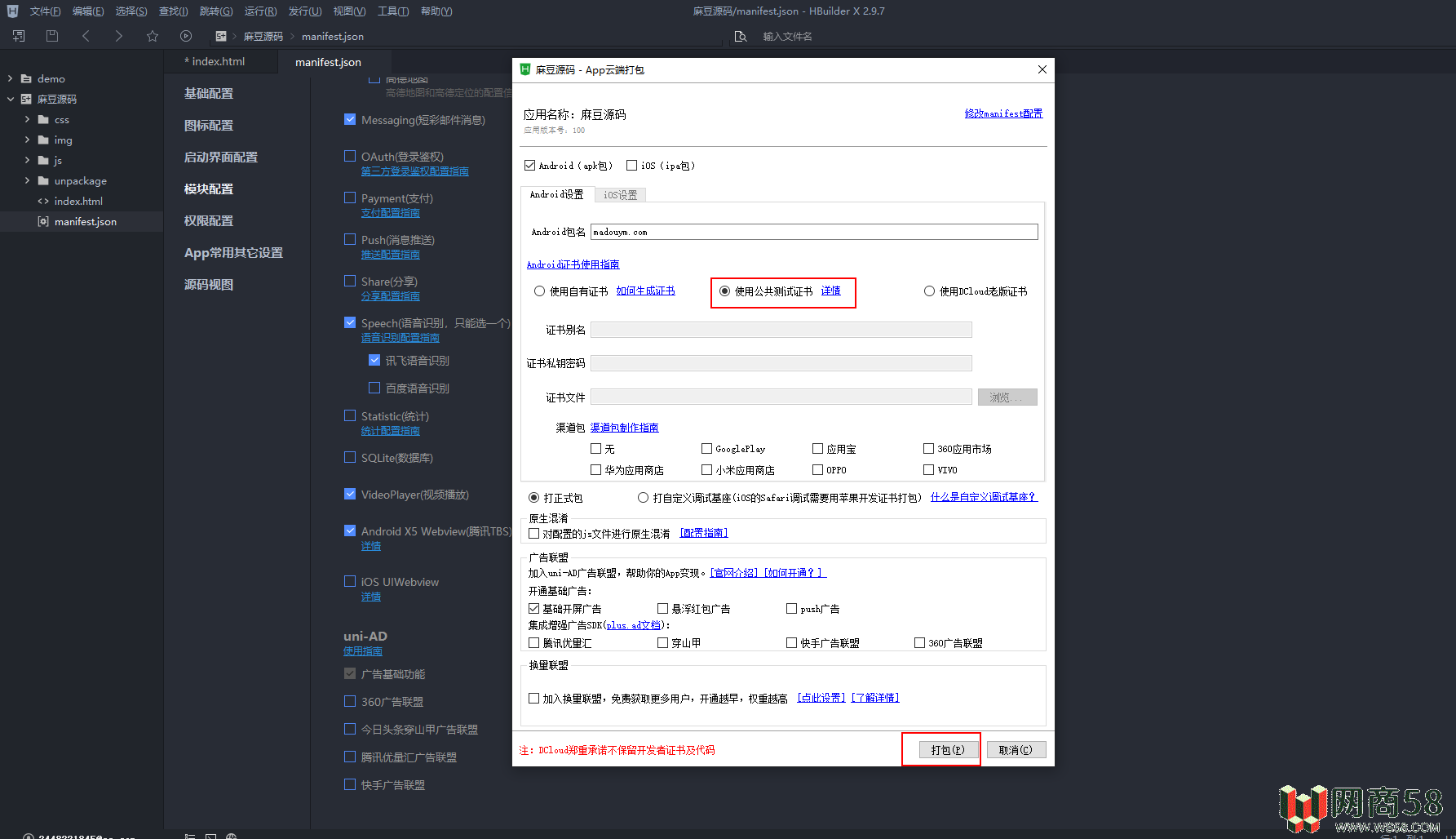1456x839 pixels.
Task: Open 如何生成证书 link
Action: pyautogui.click(x=645, y=291)
